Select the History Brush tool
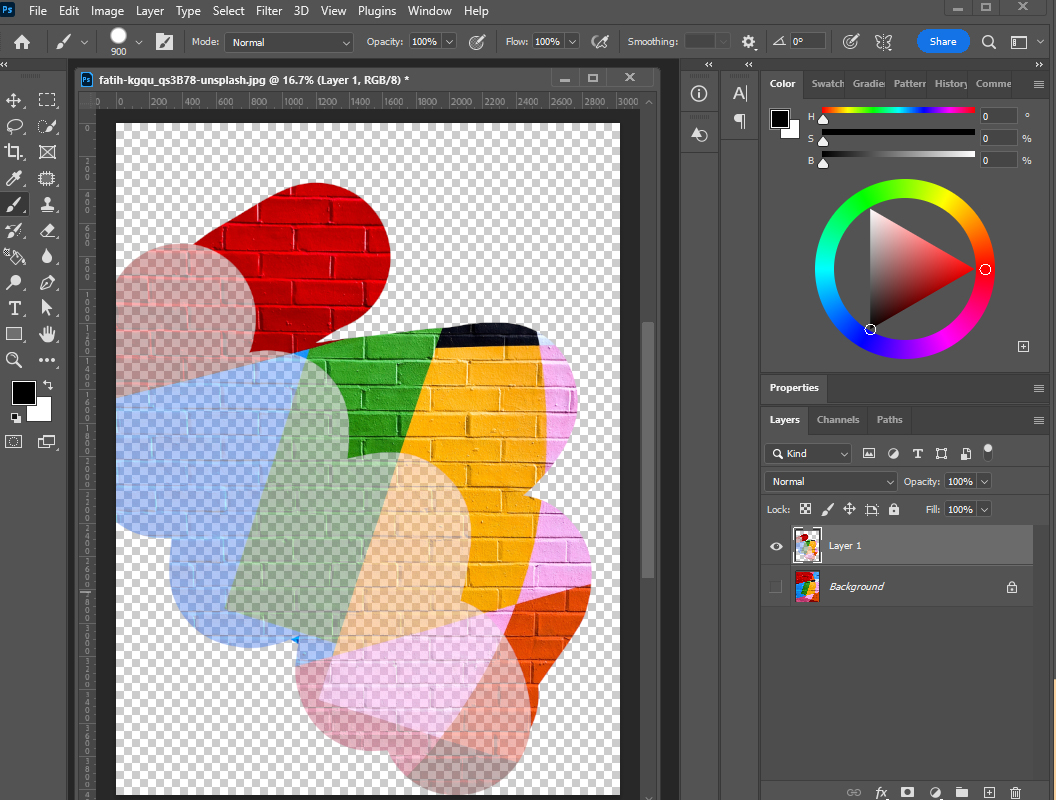This screenshot has height=800, width=1056. [13, 230]
